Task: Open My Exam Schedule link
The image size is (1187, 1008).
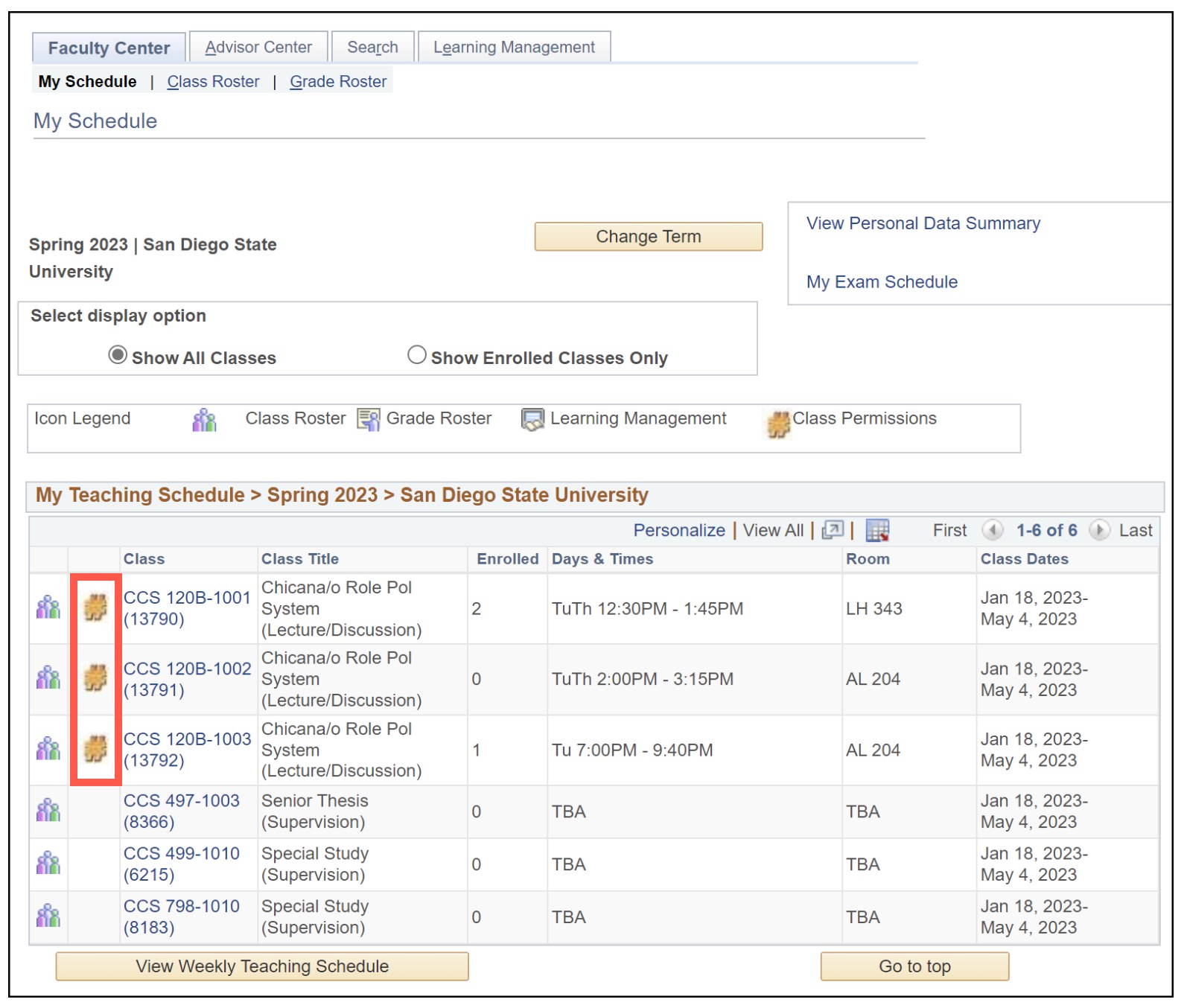Action: click(882, 282)
